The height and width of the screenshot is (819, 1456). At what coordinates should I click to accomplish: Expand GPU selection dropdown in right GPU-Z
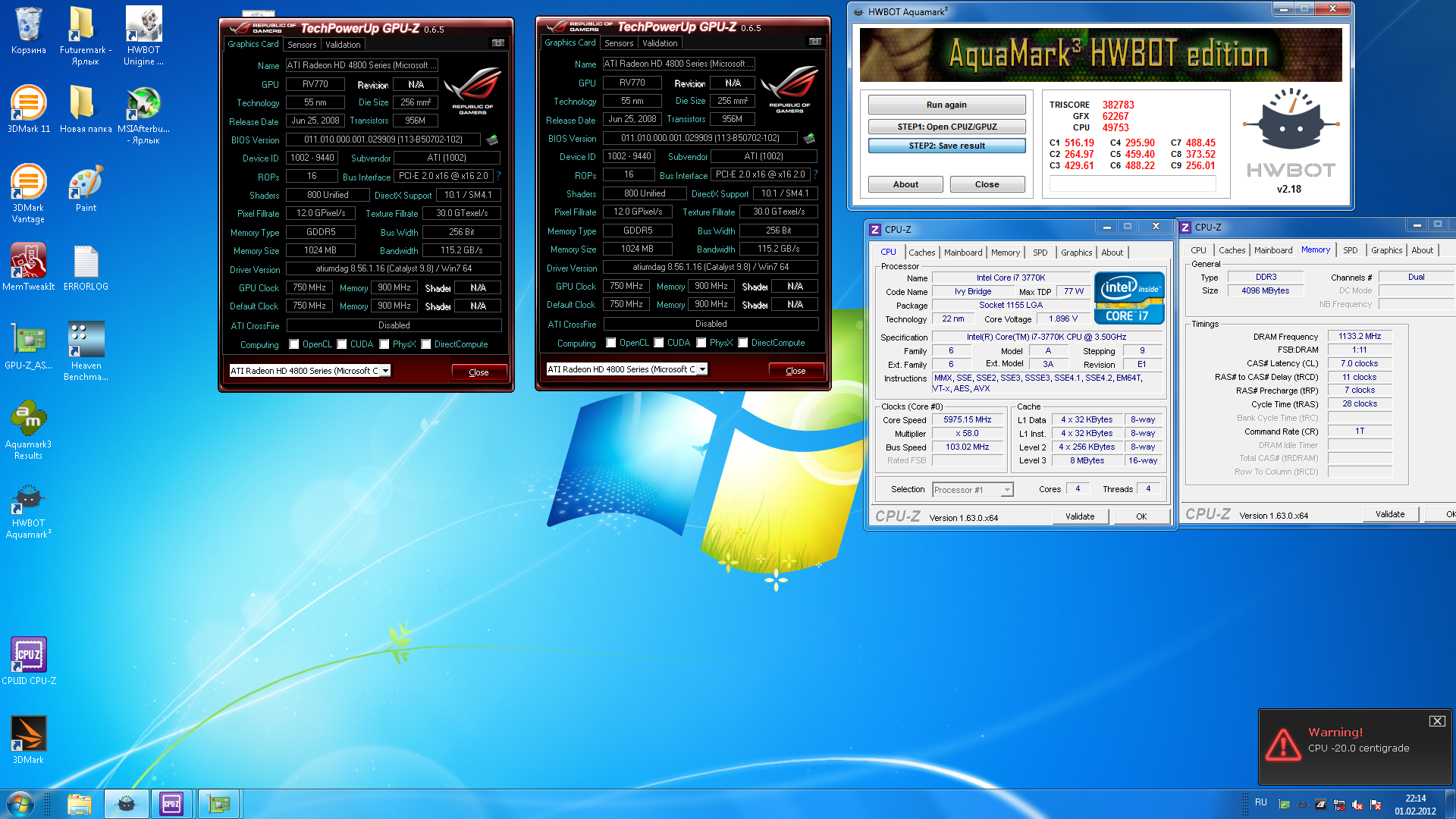702,369
